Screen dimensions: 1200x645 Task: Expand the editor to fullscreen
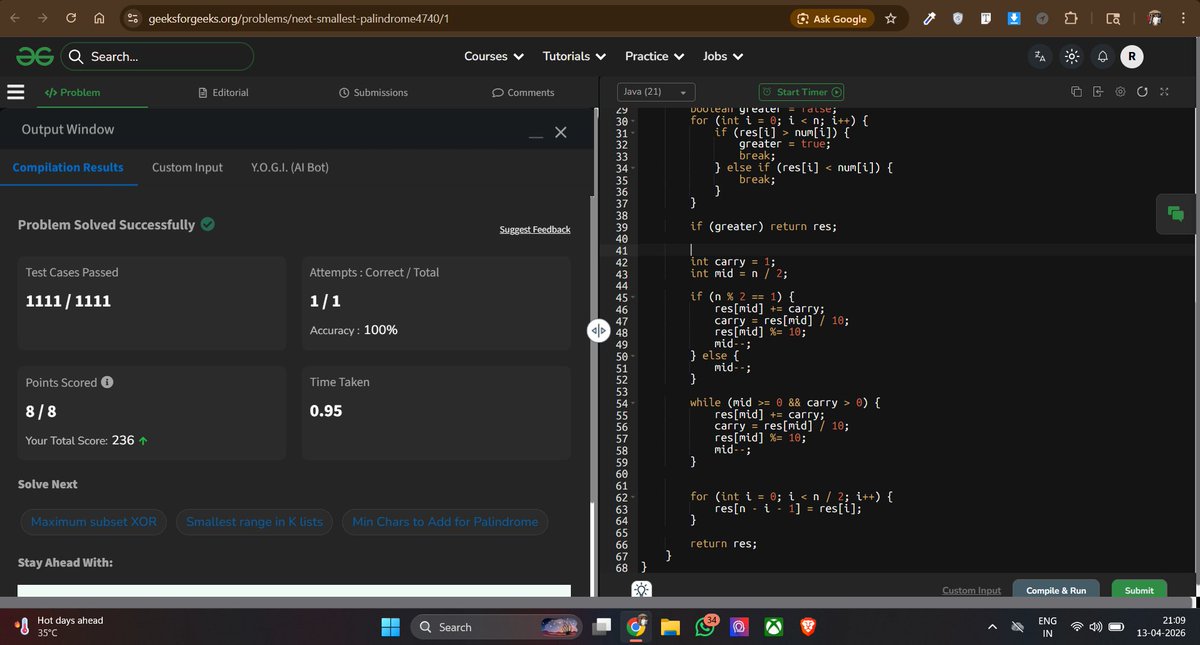[x=1163, y=91]
